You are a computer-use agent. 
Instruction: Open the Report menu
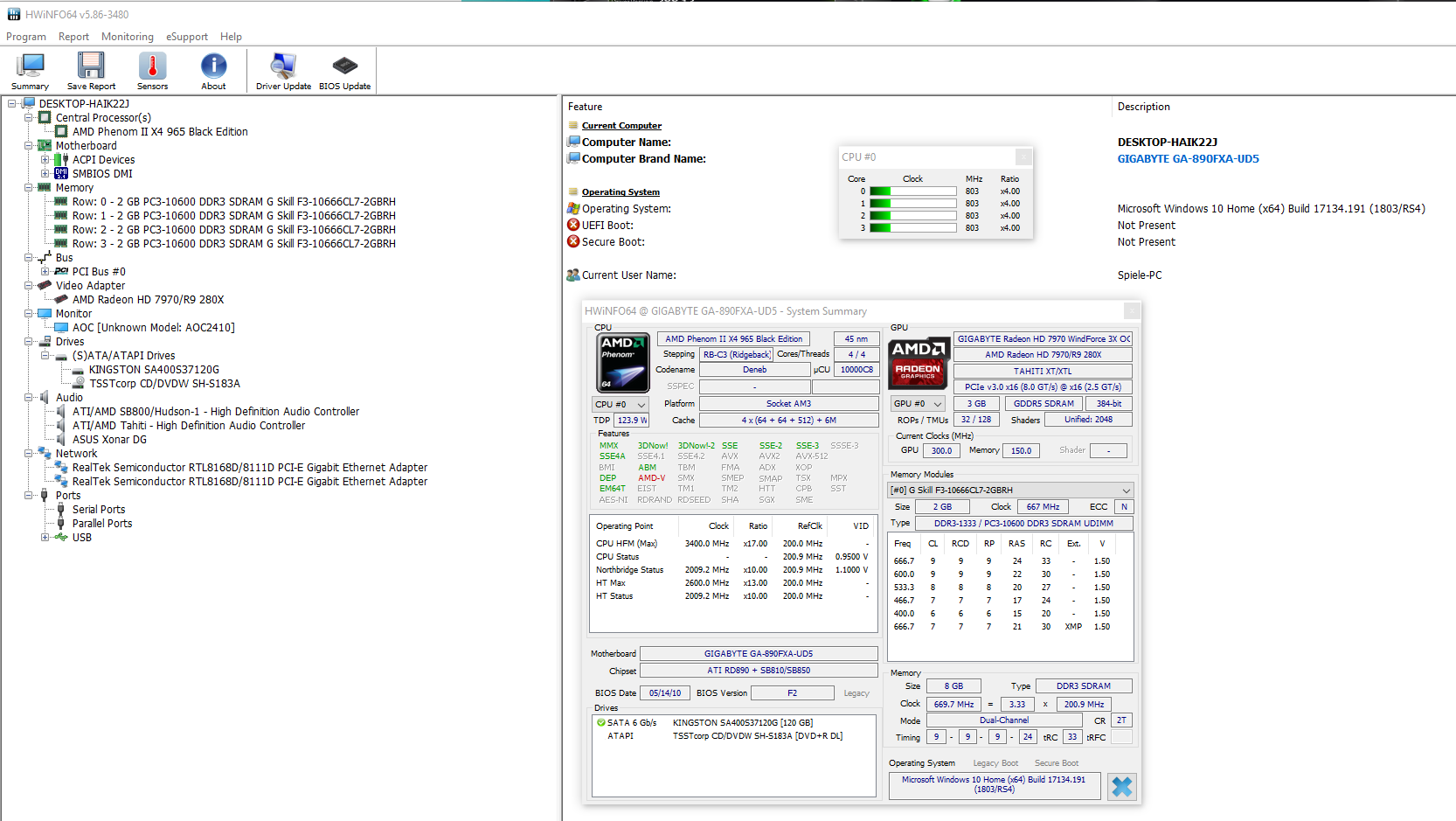[73, 37]
